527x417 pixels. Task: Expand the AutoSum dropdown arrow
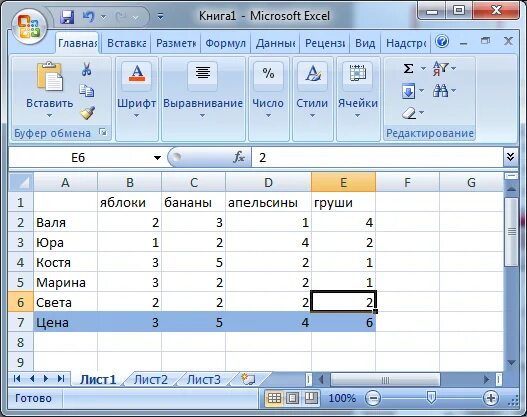click(423, 69)
